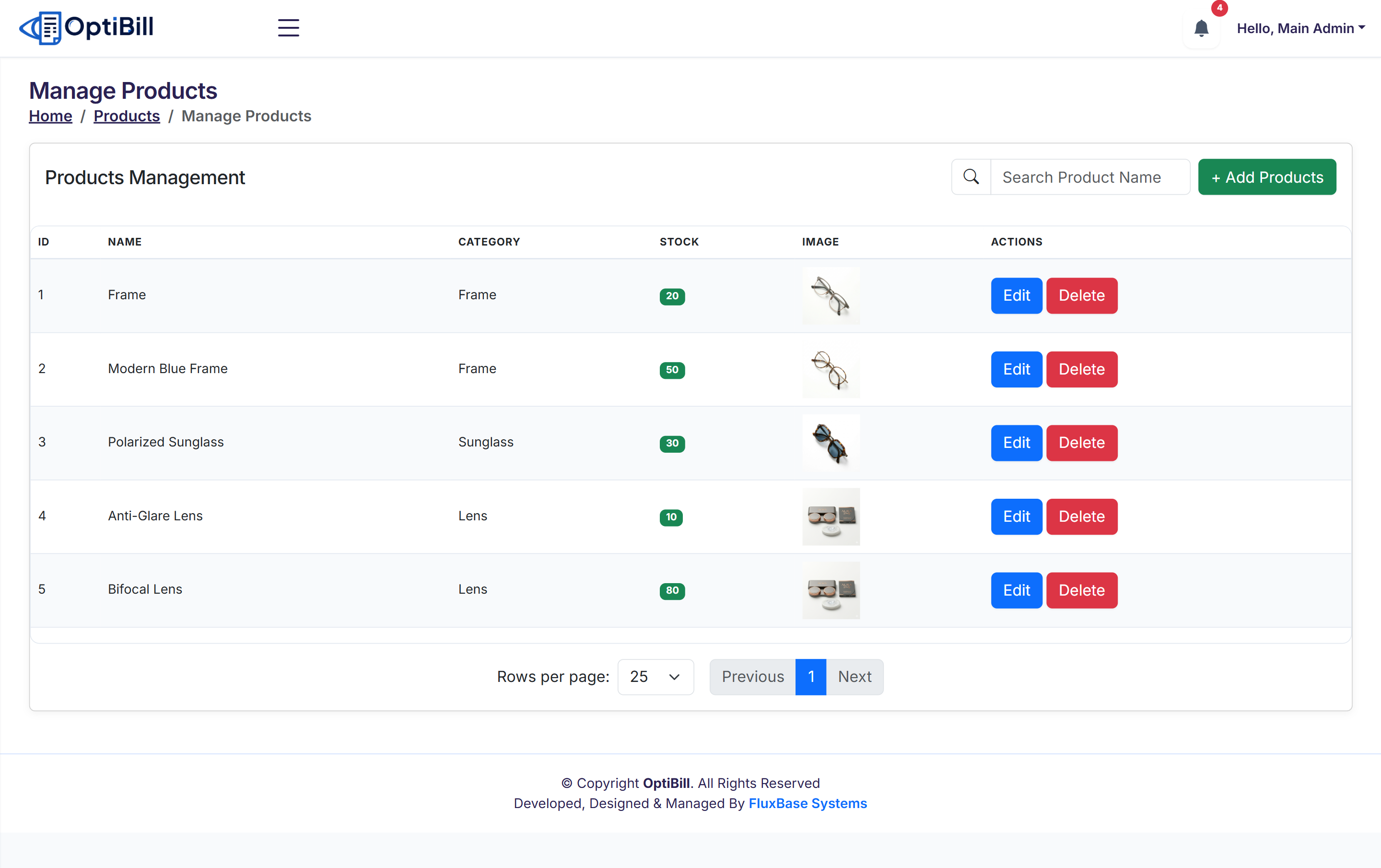Click the Anti-Glare Lens name cell
Screen dimensions: 1381x868
(x=155, y=516)
